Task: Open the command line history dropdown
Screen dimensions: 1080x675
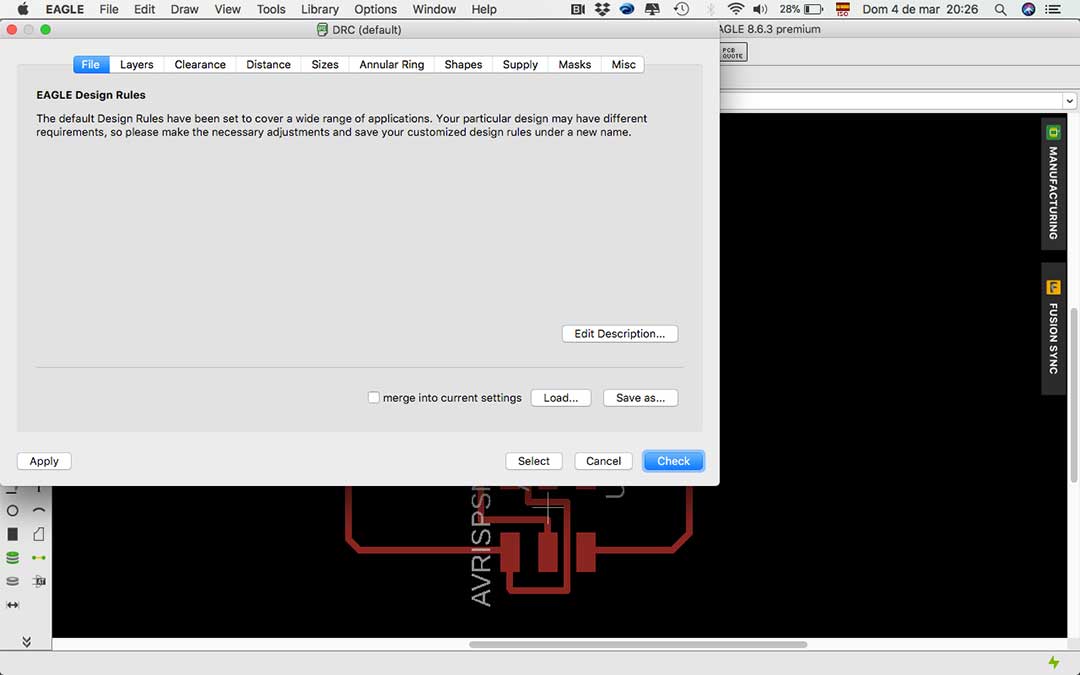Action: click(1069, 101)
